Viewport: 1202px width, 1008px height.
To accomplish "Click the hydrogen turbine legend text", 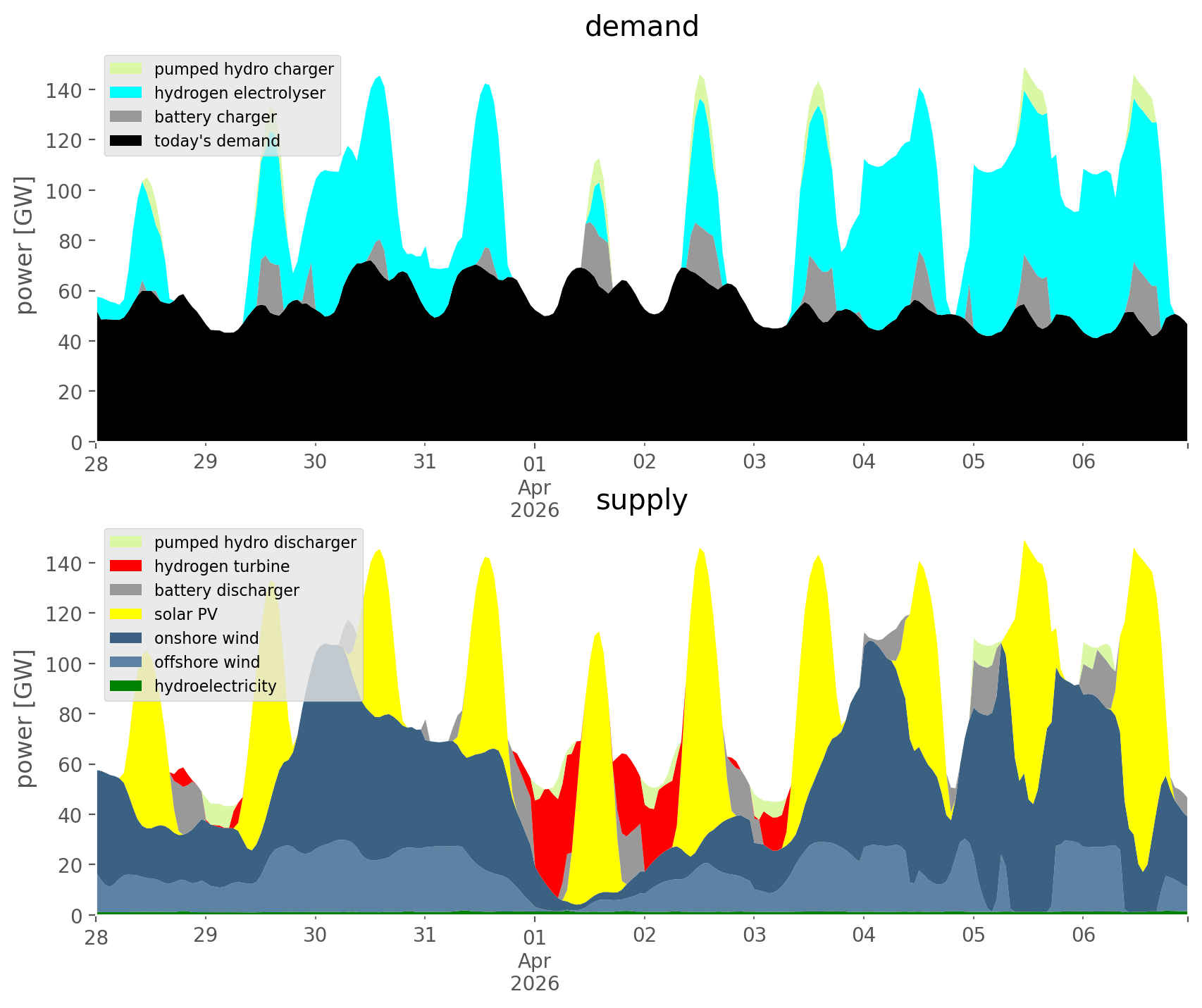I will tap(222, 566).
